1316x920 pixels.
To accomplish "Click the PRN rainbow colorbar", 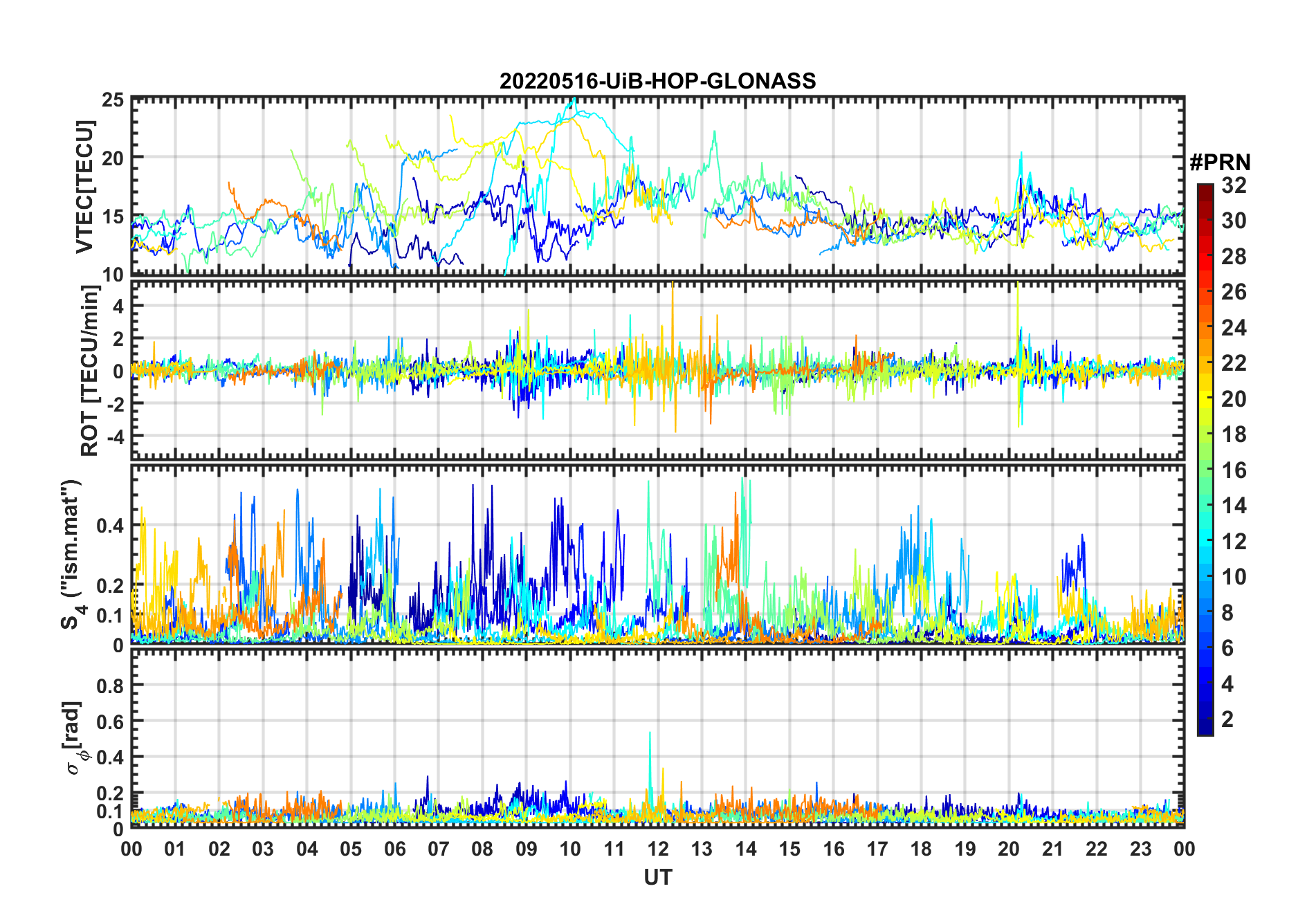I will point(1205,459).
